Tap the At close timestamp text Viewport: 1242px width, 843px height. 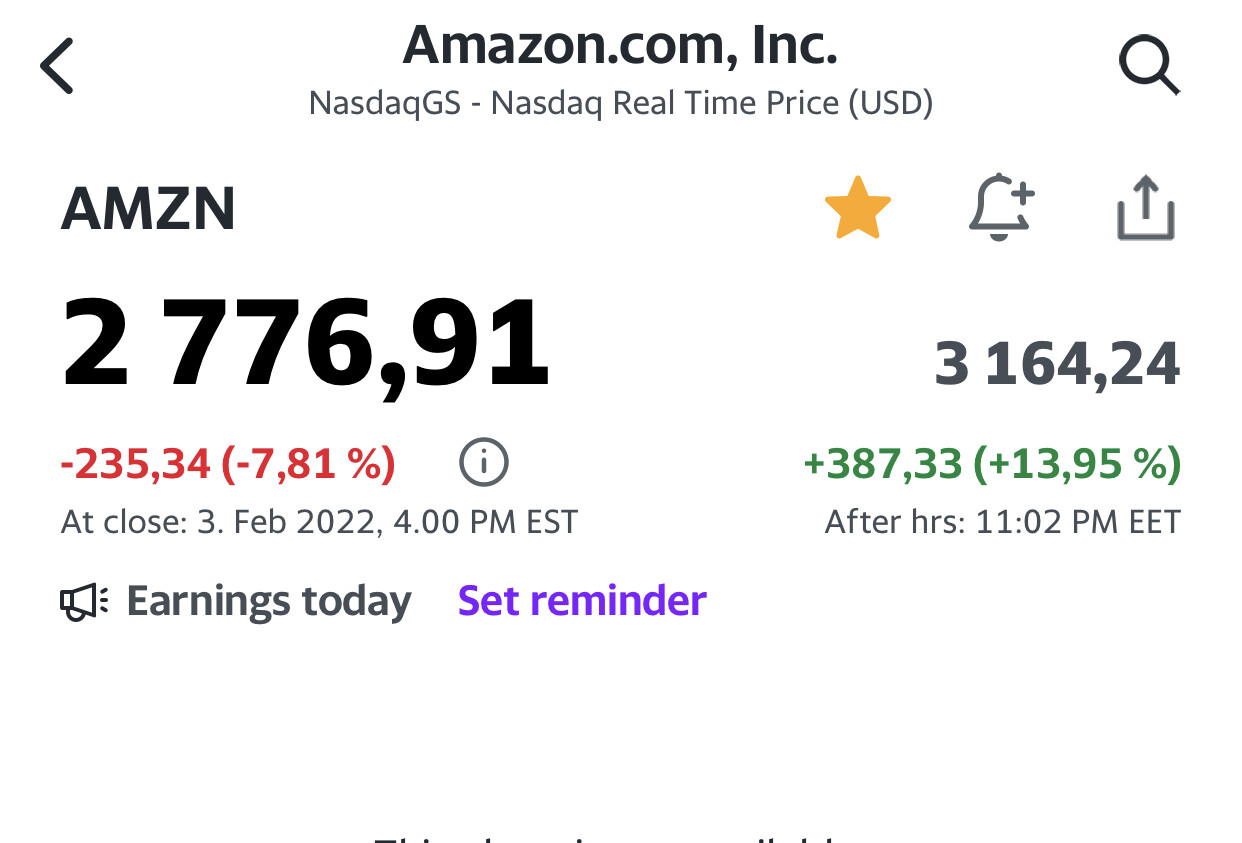(319, 522)
